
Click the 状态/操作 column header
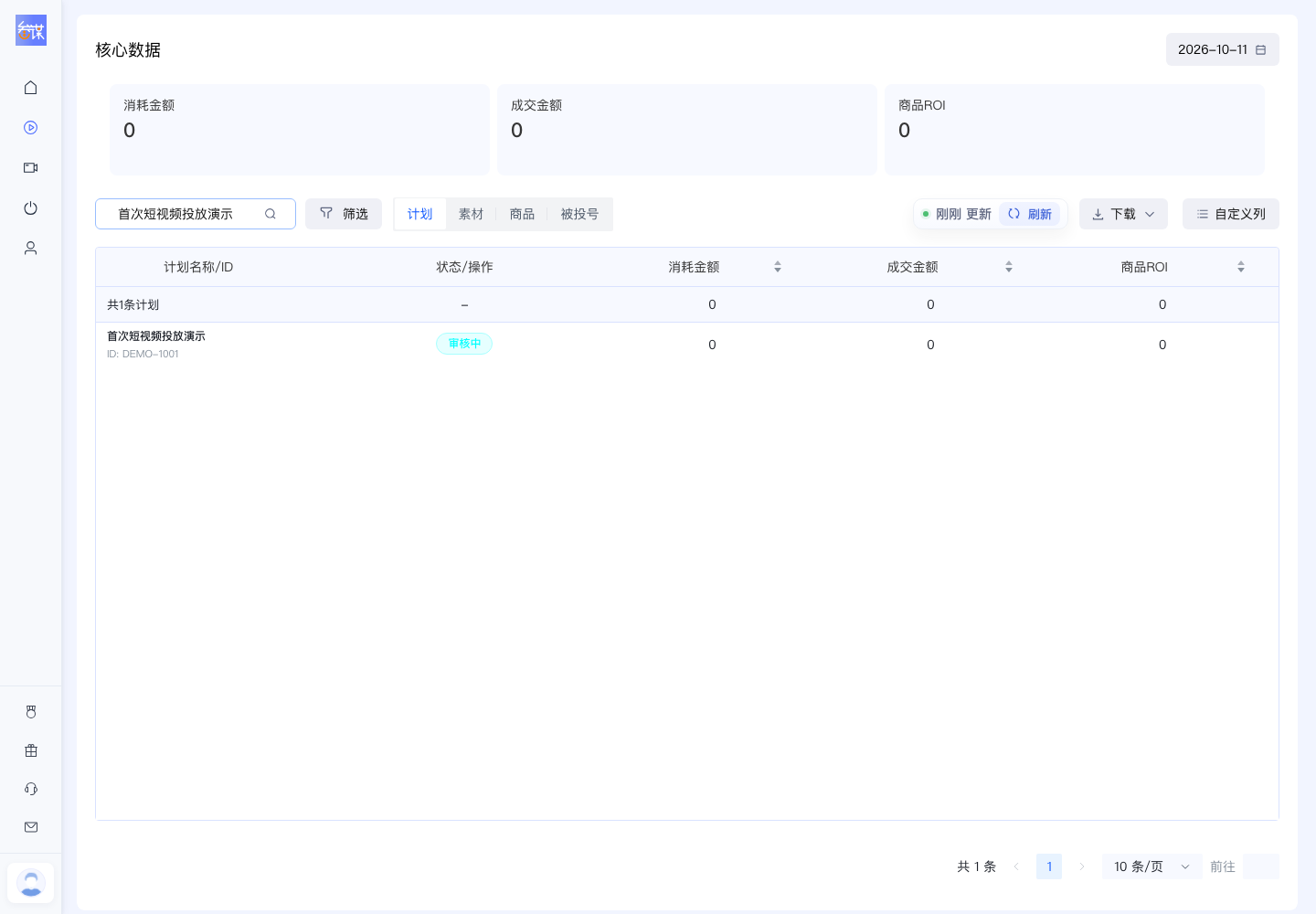[x=464, y=267]
